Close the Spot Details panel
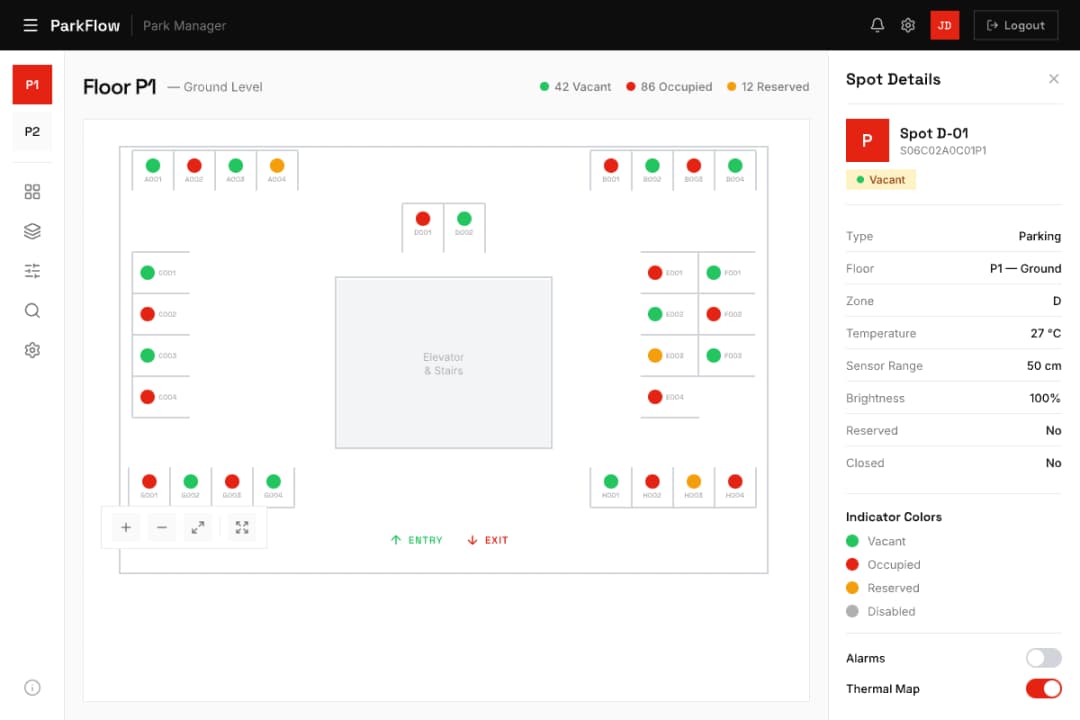The image size is (1080, 720). 1054,78
